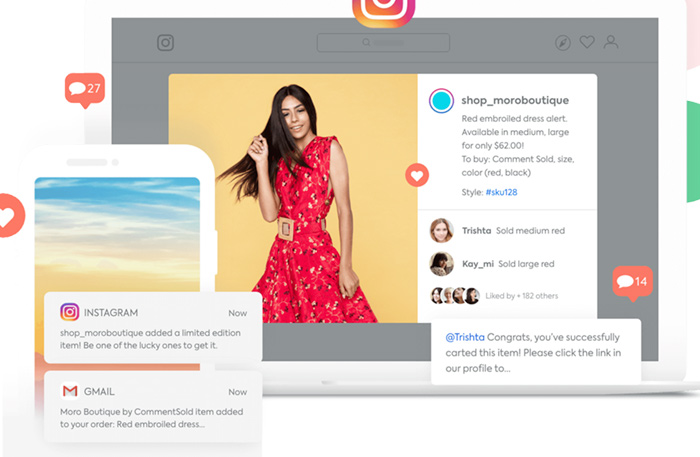Open the GMAIL notification message text
This screenshot has width=700, height=457.
[x=151, y=418]
